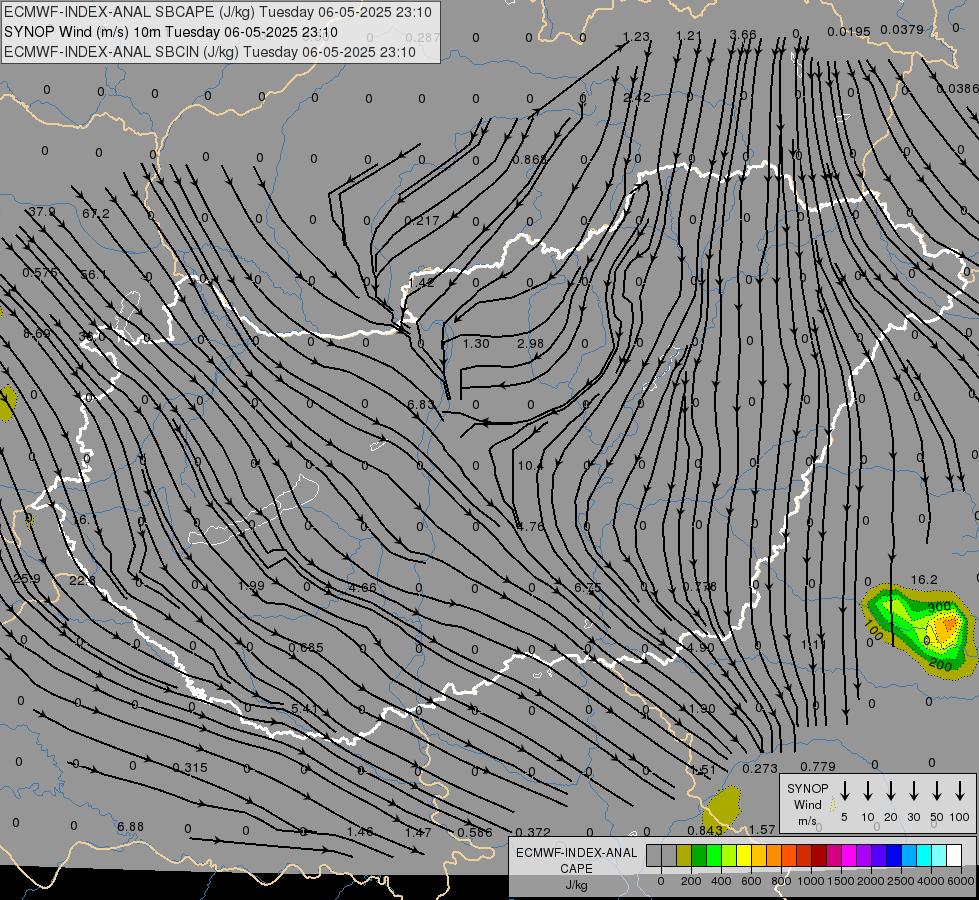Click the 5.41 value on the map
Screen dimensions: 979x900
click(x=305, y=710)
